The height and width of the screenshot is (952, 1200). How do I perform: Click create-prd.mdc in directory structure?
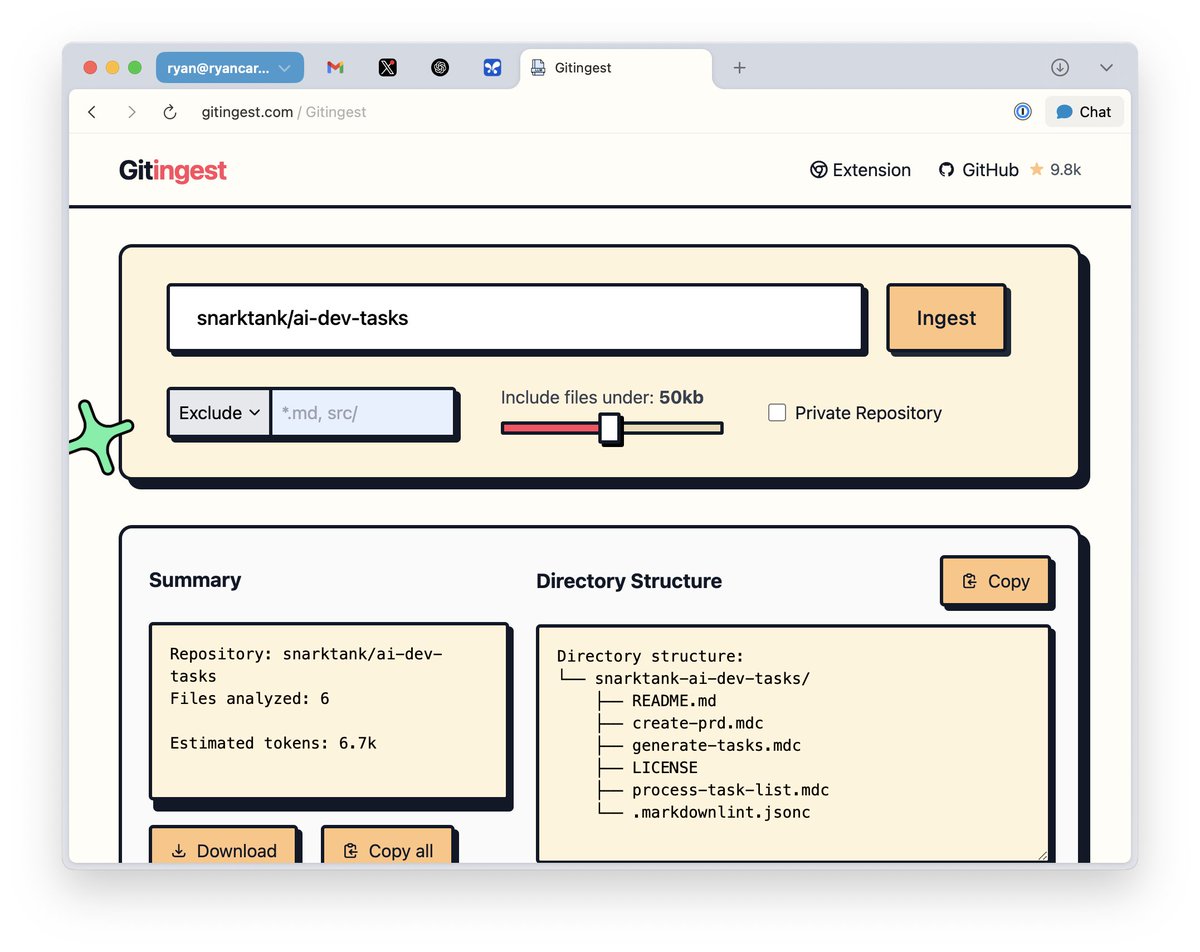(698, 723)
